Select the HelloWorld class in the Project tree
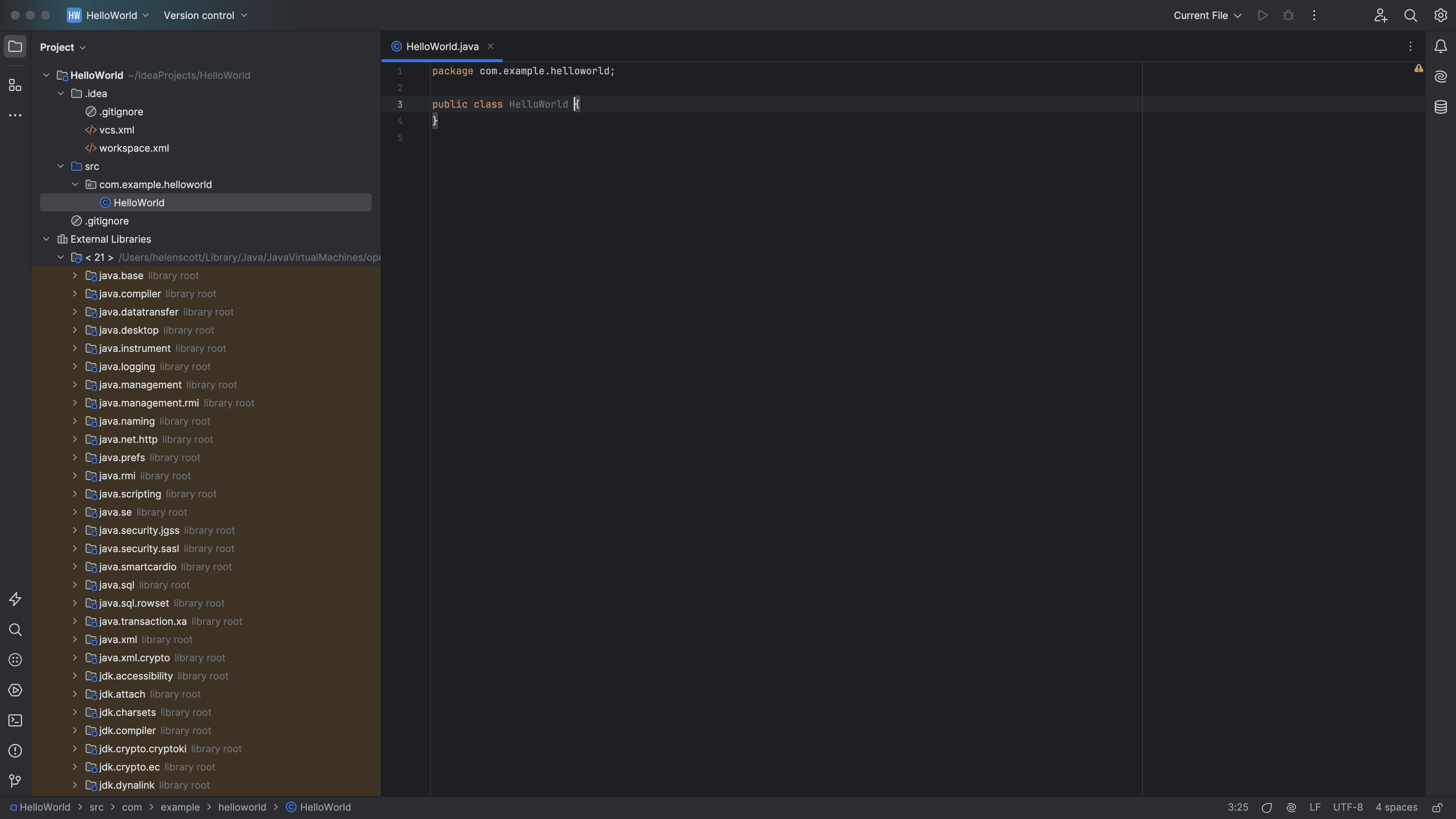 point(138,202)
